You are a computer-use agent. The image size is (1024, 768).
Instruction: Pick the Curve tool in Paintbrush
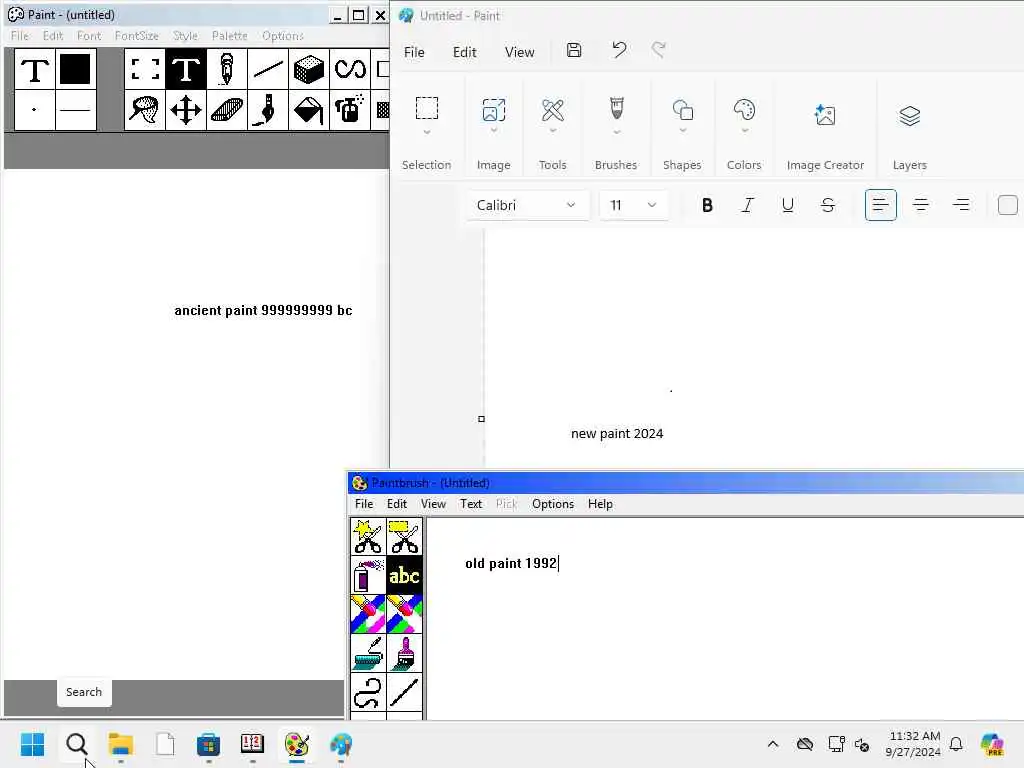pyautogui.click(x=368, y=692)
